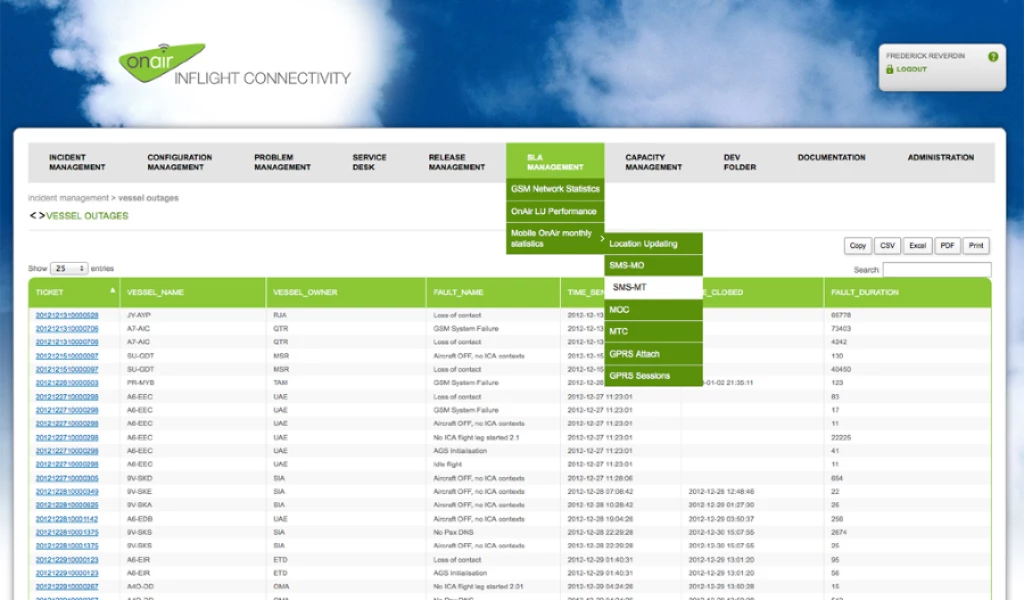Image resolution: width=1024 pixels, height=600 pixels.
Task: Select GPRS Sessions in the submenu
Action: (653, 376)
